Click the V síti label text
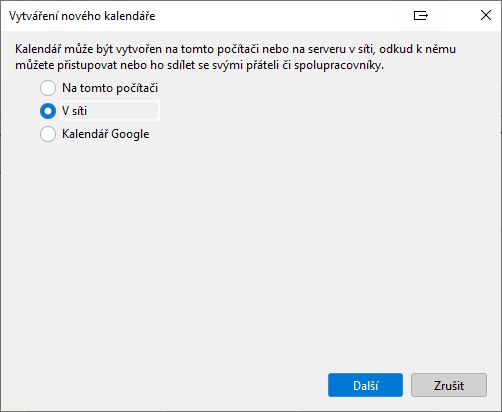The height and width of the screenshot is (412, 502). (x=75, y=111)
